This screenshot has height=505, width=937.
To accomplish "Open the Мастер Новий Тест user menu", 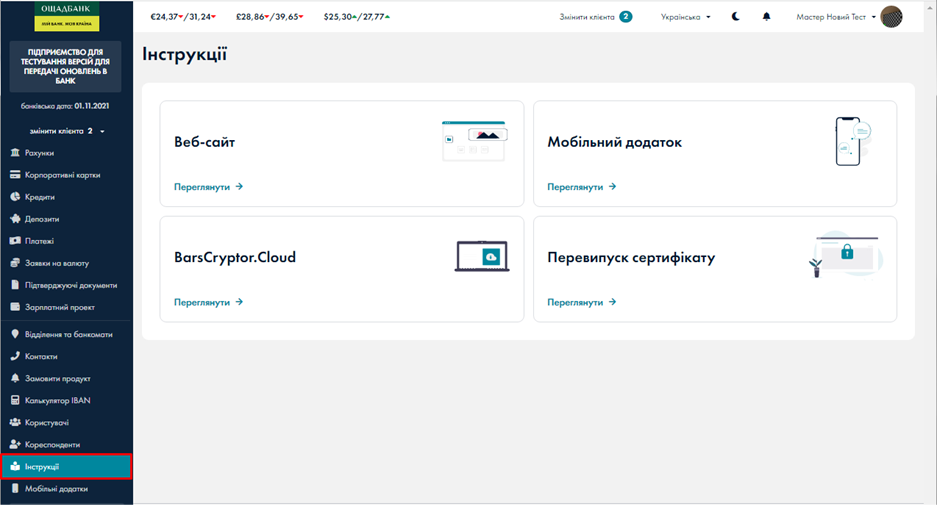I will point(835,17).
